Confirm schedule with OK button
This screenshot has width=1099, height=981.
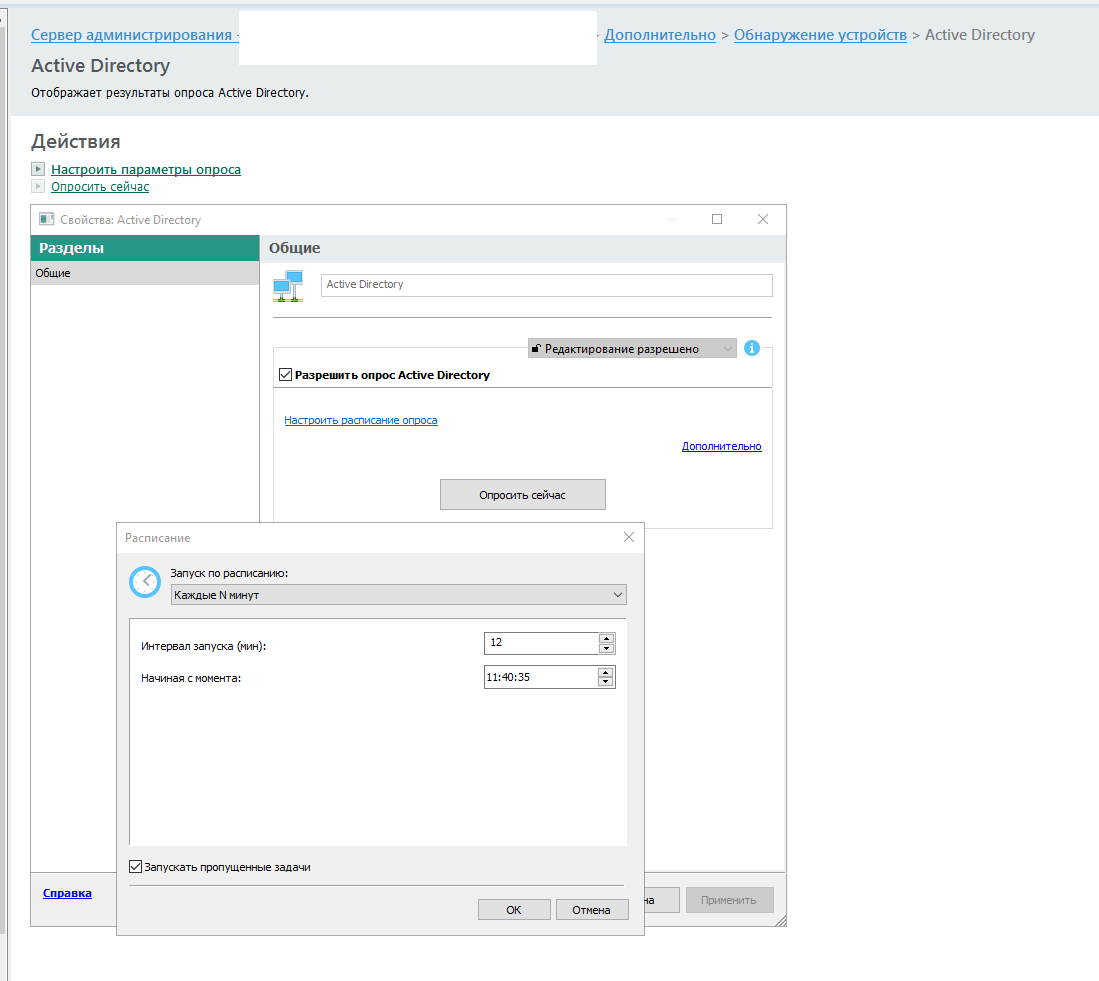pos(514,910)
